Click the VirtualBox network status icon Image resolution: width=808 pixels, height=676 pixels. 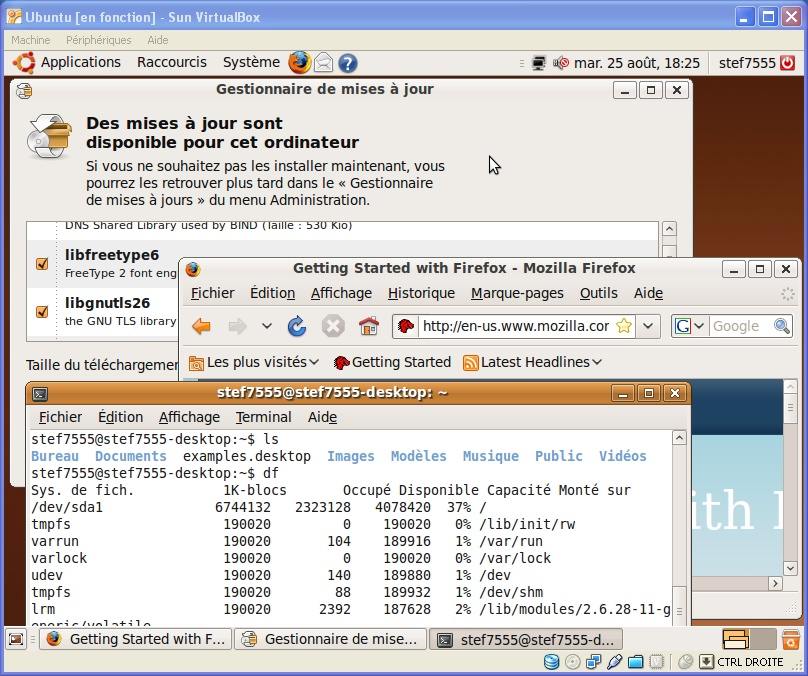coord(594,662)
